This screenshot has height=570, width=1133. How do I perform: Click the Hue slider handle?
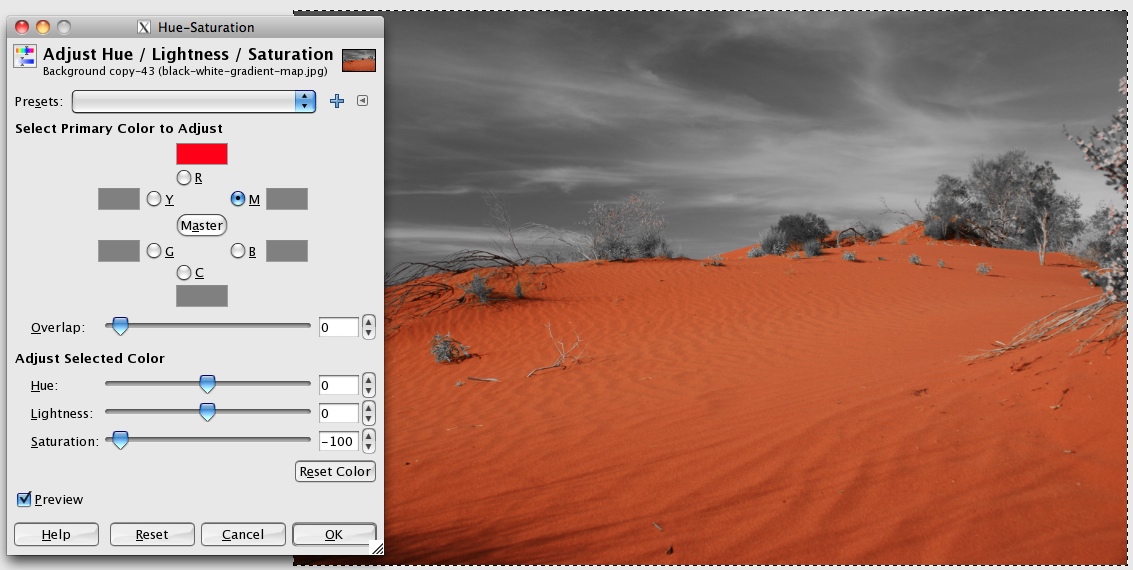(x=207, y=384)
